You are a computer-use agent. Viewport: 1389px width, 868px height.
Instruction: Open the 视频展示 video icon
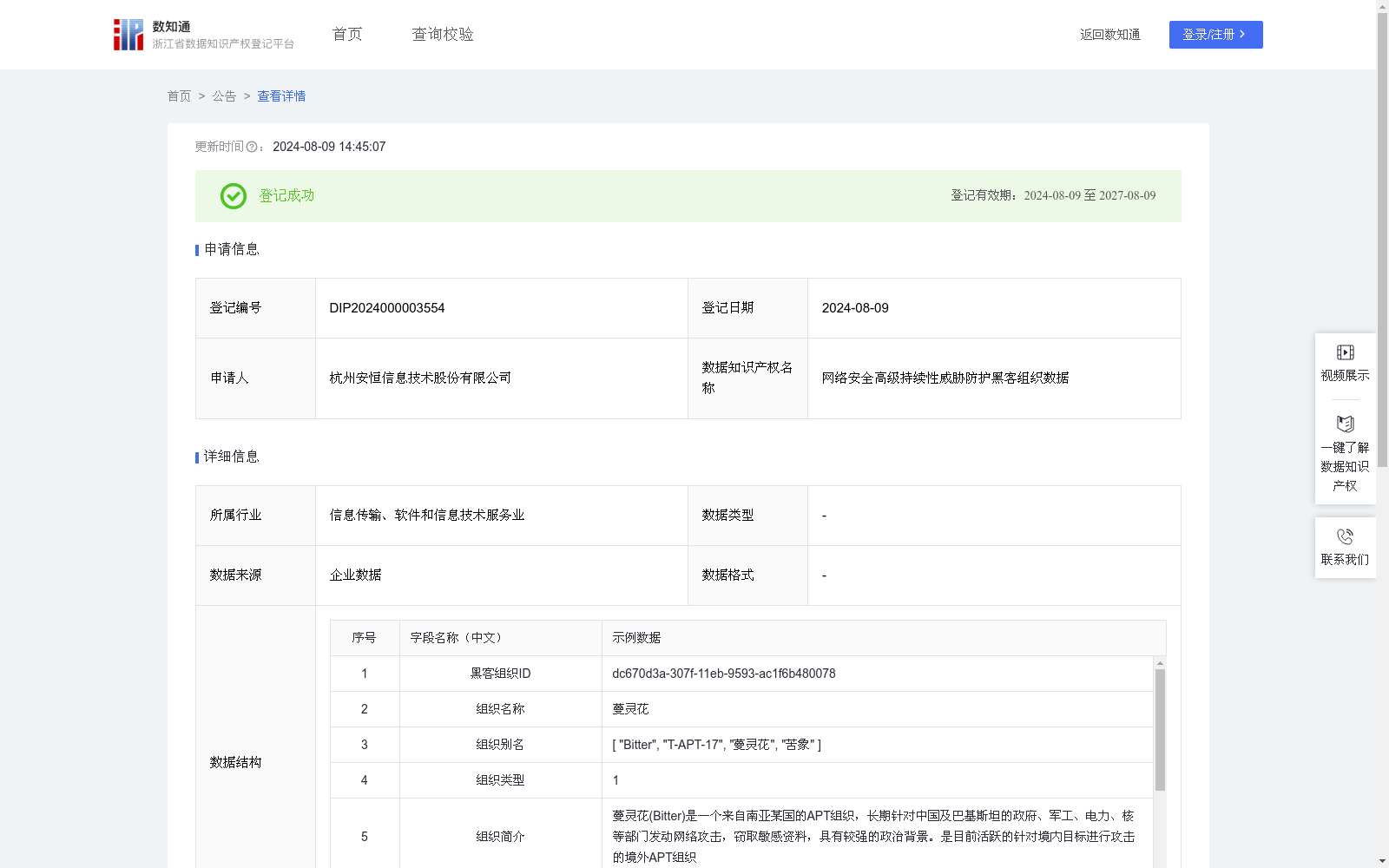coord(1345,352)
